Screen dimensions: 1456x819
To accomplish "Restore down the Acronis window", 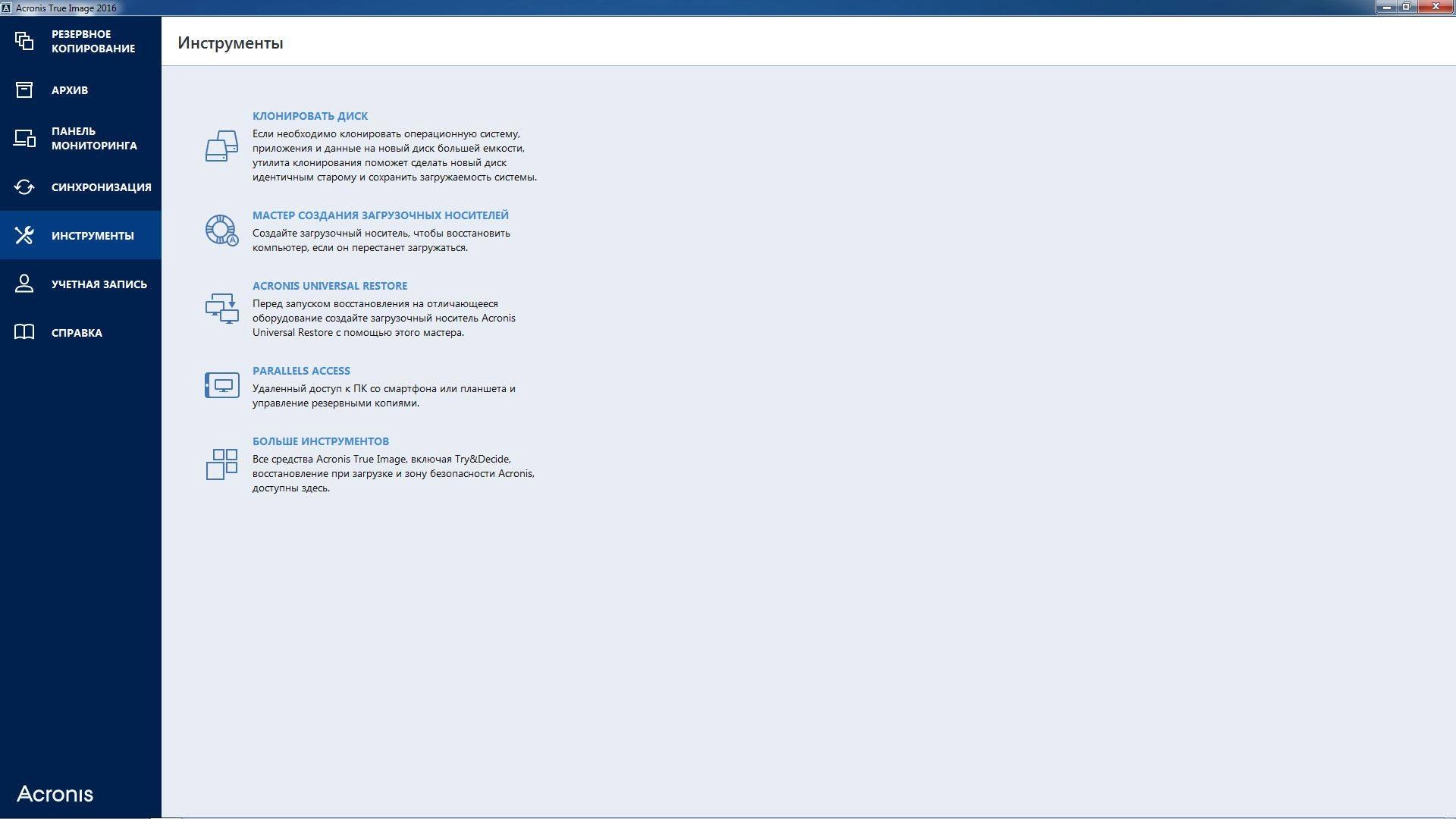I will (1407, 7).
